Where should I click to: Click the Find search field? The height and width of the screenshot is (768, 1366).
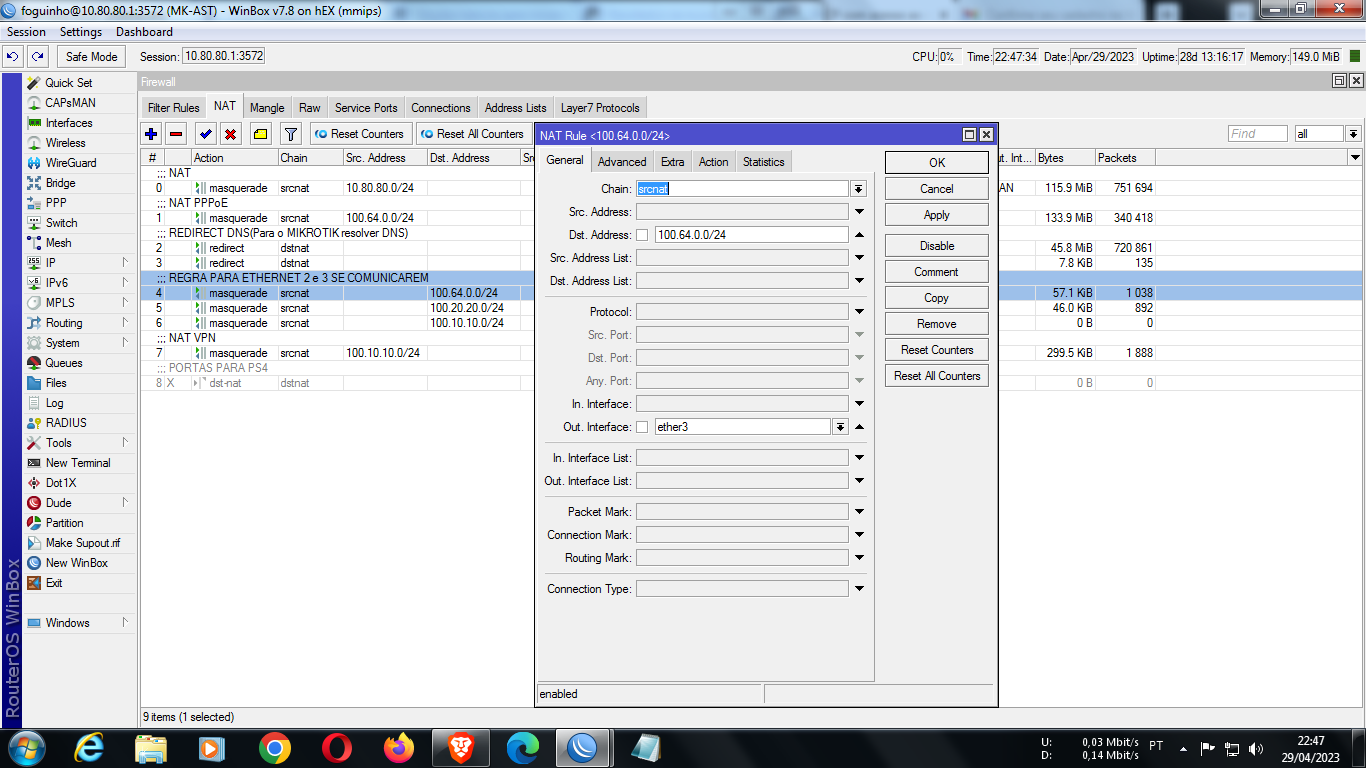click(x=1258, y=134)
